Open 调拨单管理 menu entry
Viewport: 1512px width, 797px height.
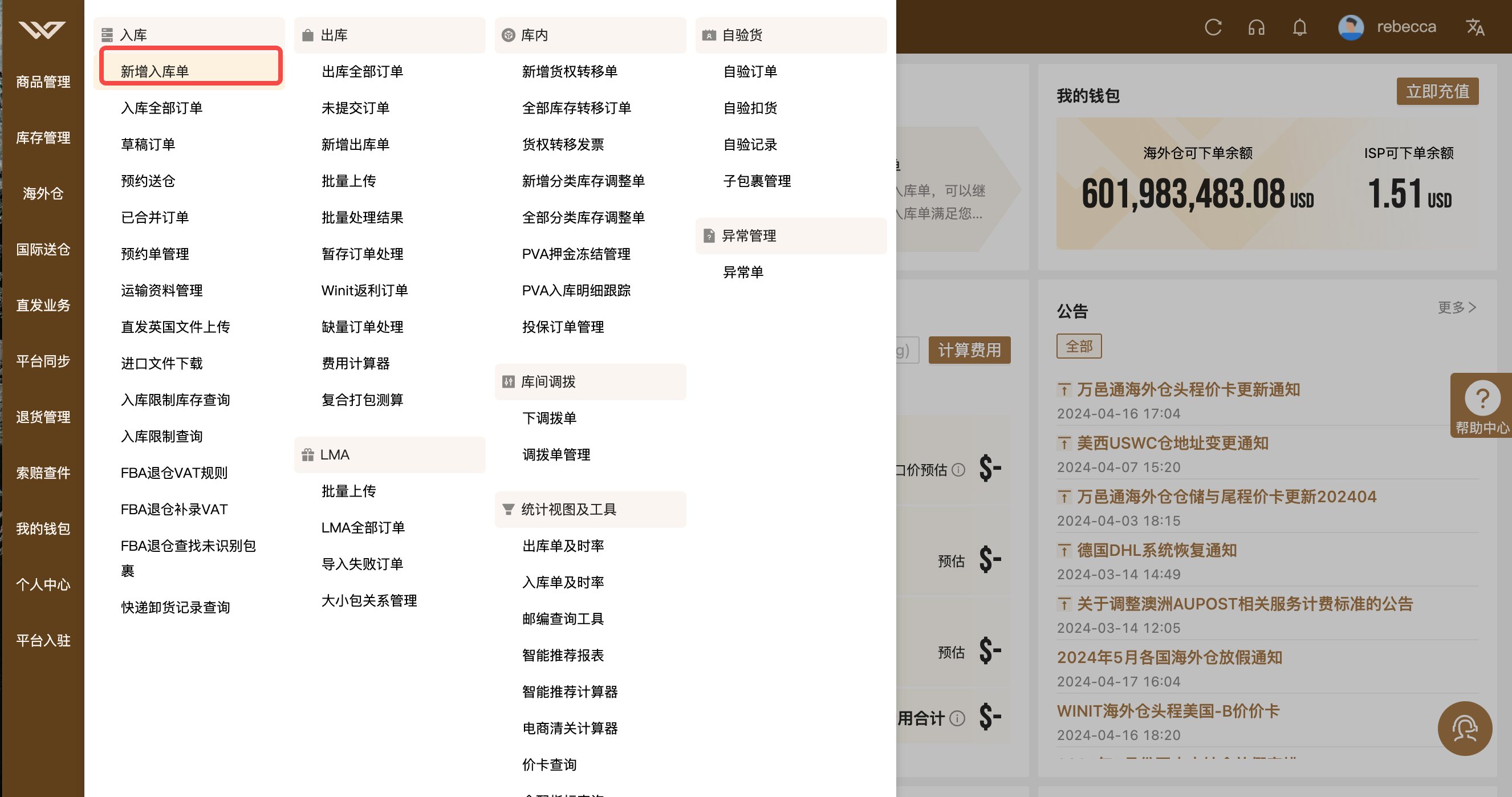[556, 455]
